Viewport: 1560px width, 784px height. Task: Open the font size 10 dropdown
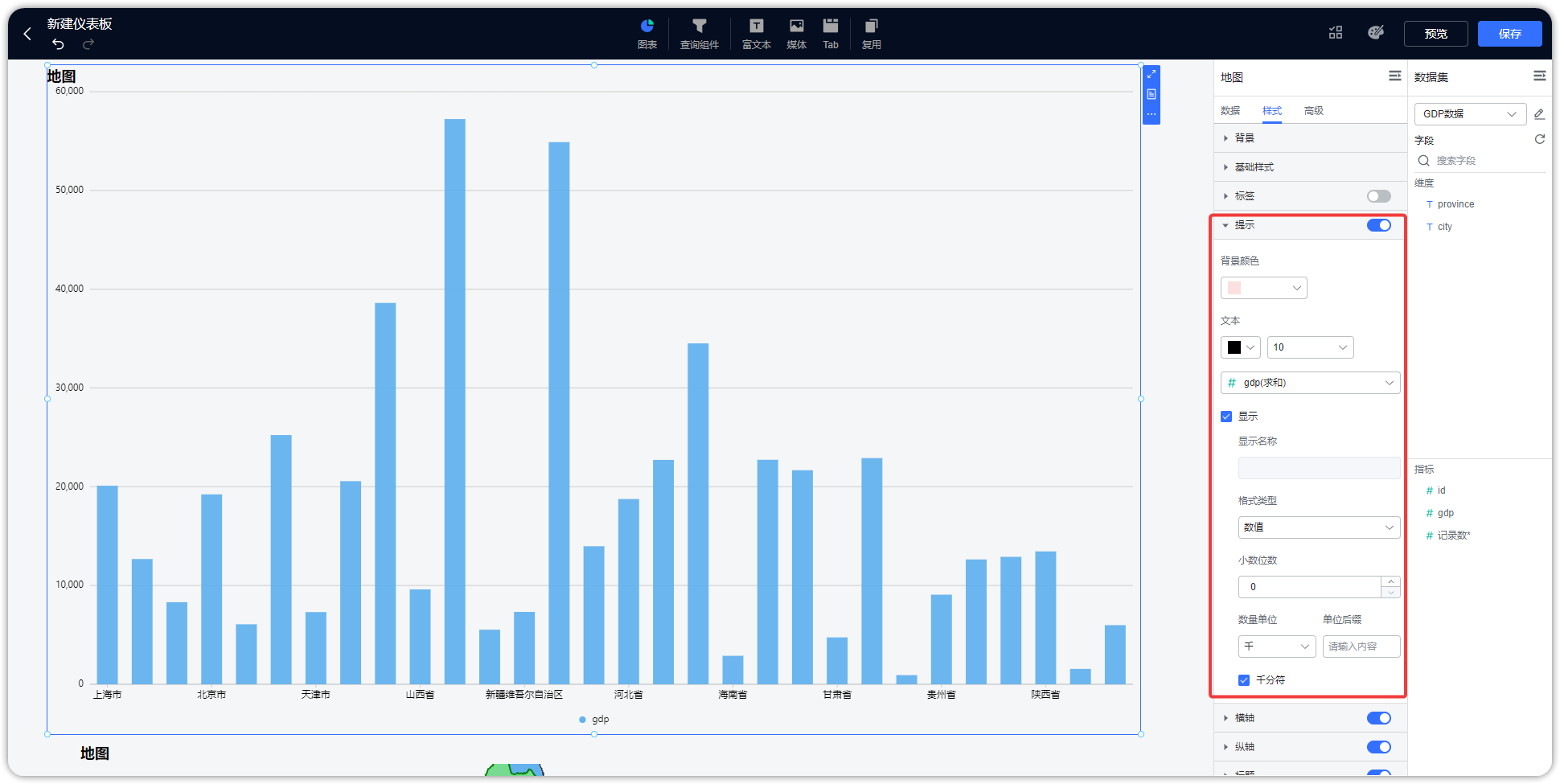1311,347
